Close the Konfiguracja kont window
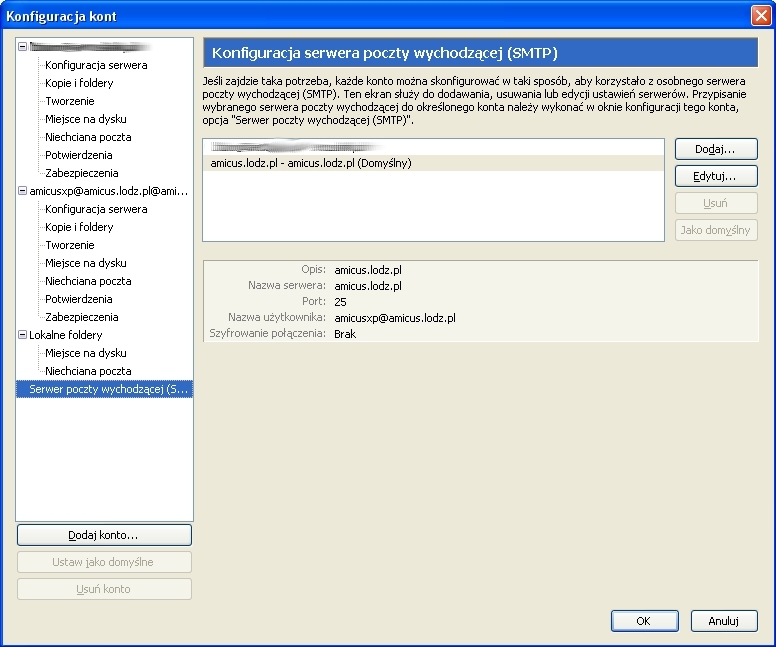Viewport: 776px width, 647px height. coord(760,15)
